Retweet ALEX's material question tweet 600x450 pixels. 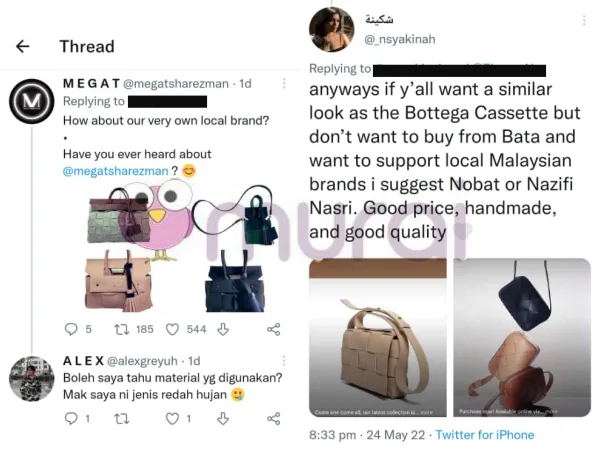pyautogui.click(x=122, y=420)
